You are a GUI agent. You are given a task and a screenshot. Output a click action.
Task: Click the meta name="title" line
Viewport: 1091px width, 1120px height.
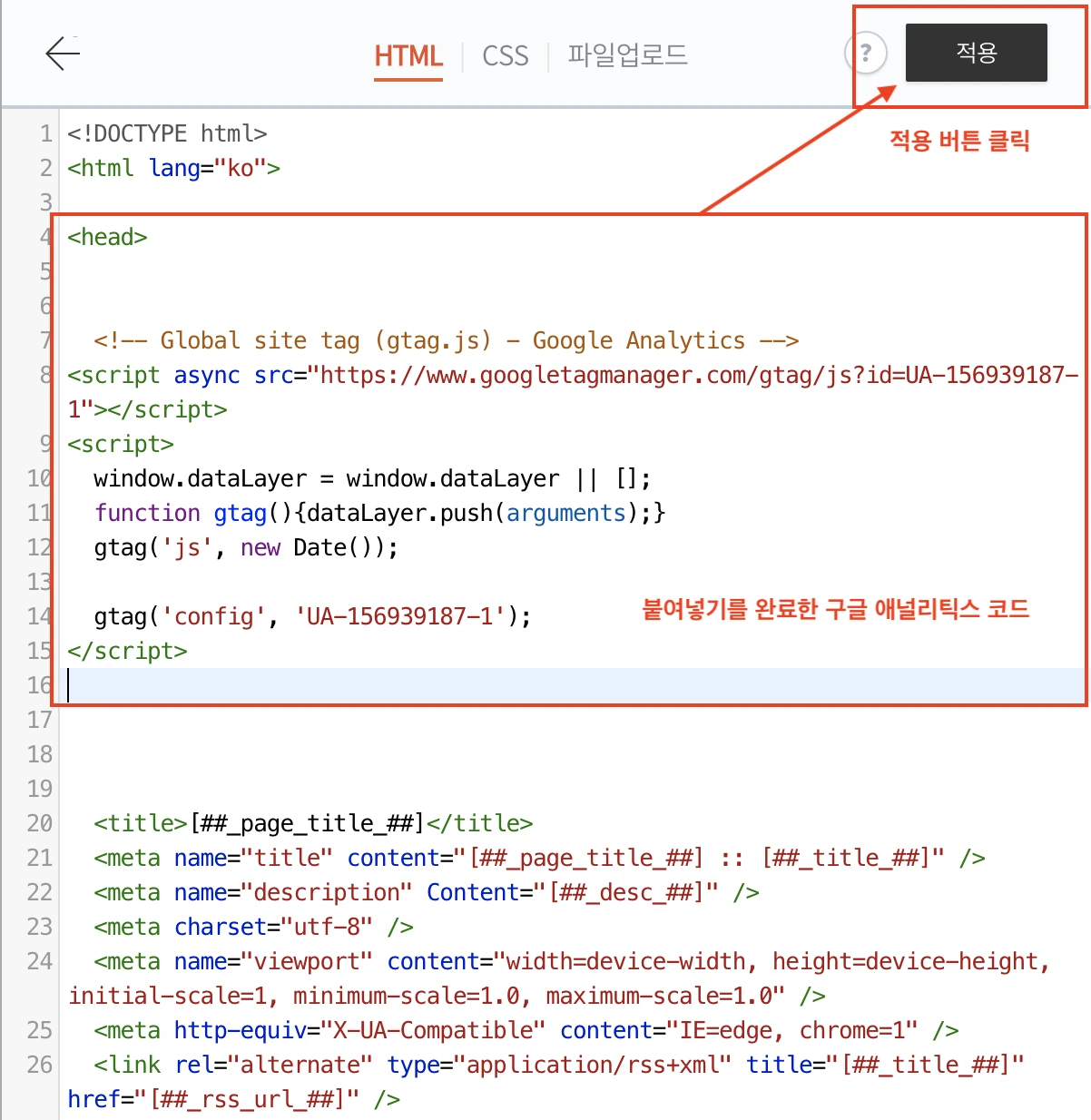click(539, 858)
